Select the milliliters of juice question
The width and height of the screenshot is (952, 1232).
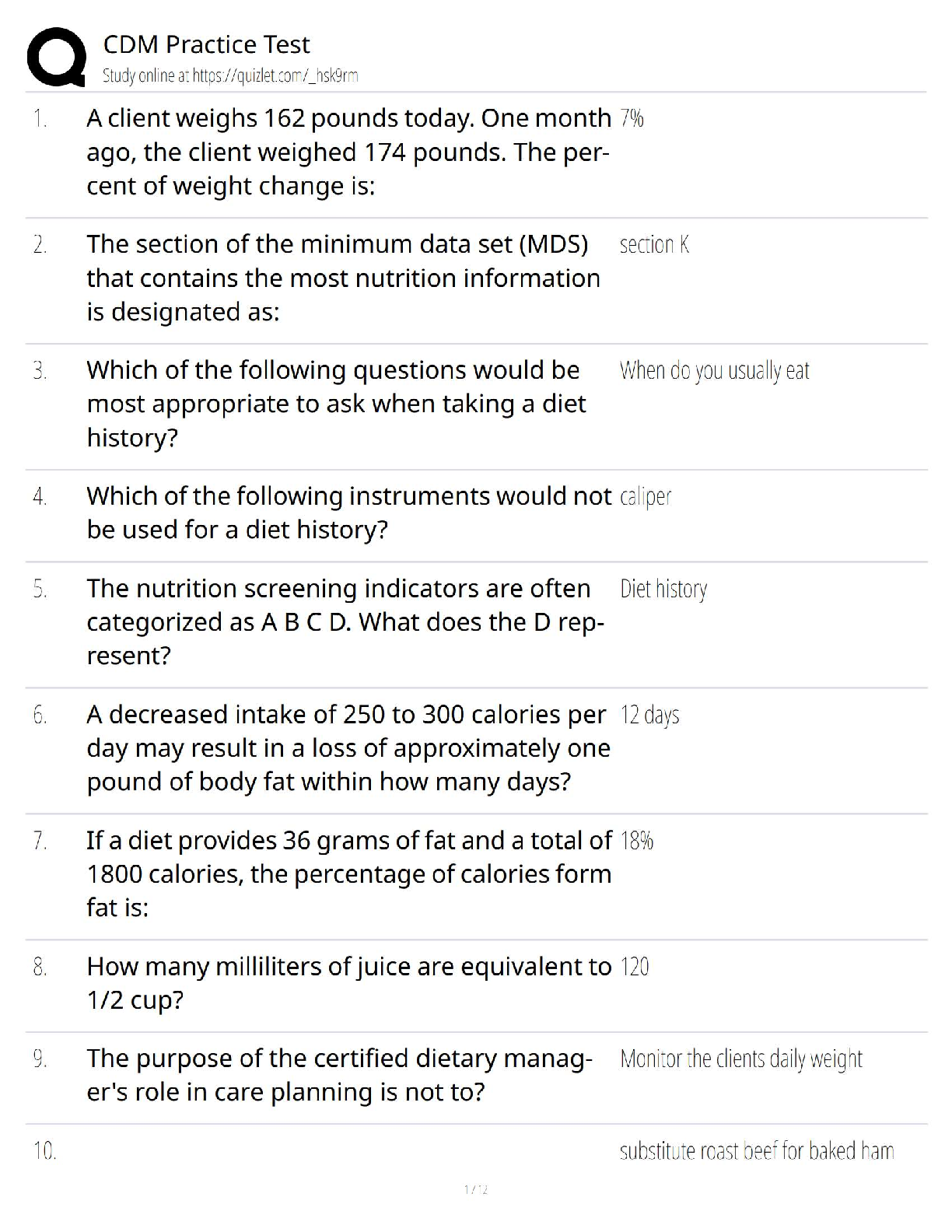[348, 982]
